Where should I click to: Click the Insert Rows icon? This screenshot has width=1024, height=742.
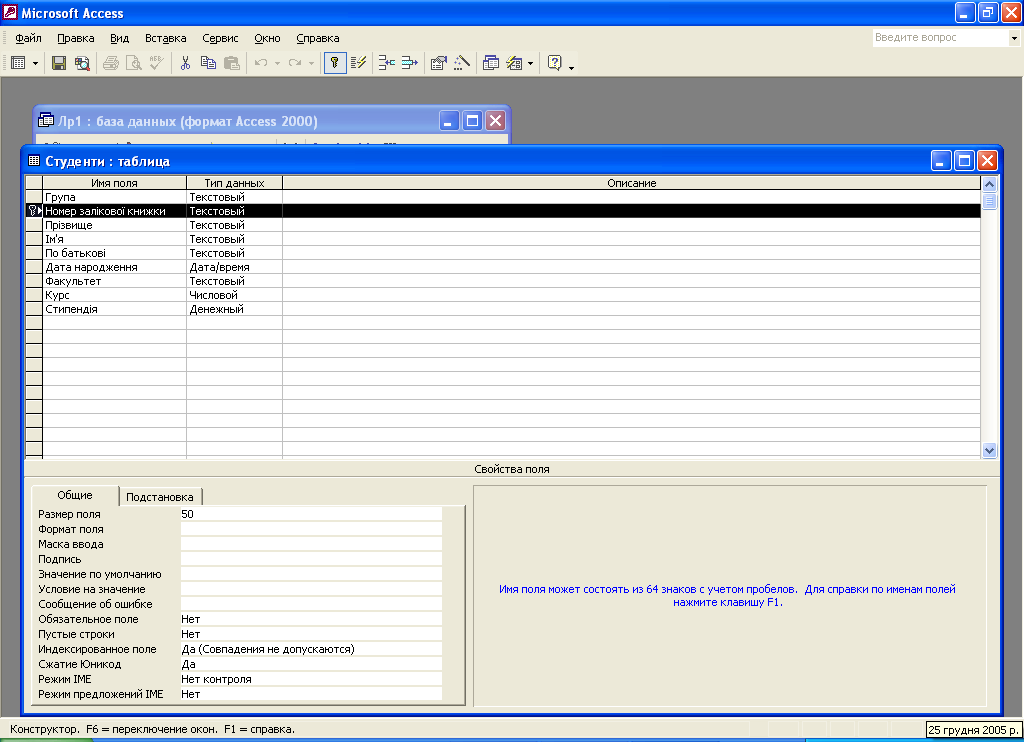tap(387, 63)
